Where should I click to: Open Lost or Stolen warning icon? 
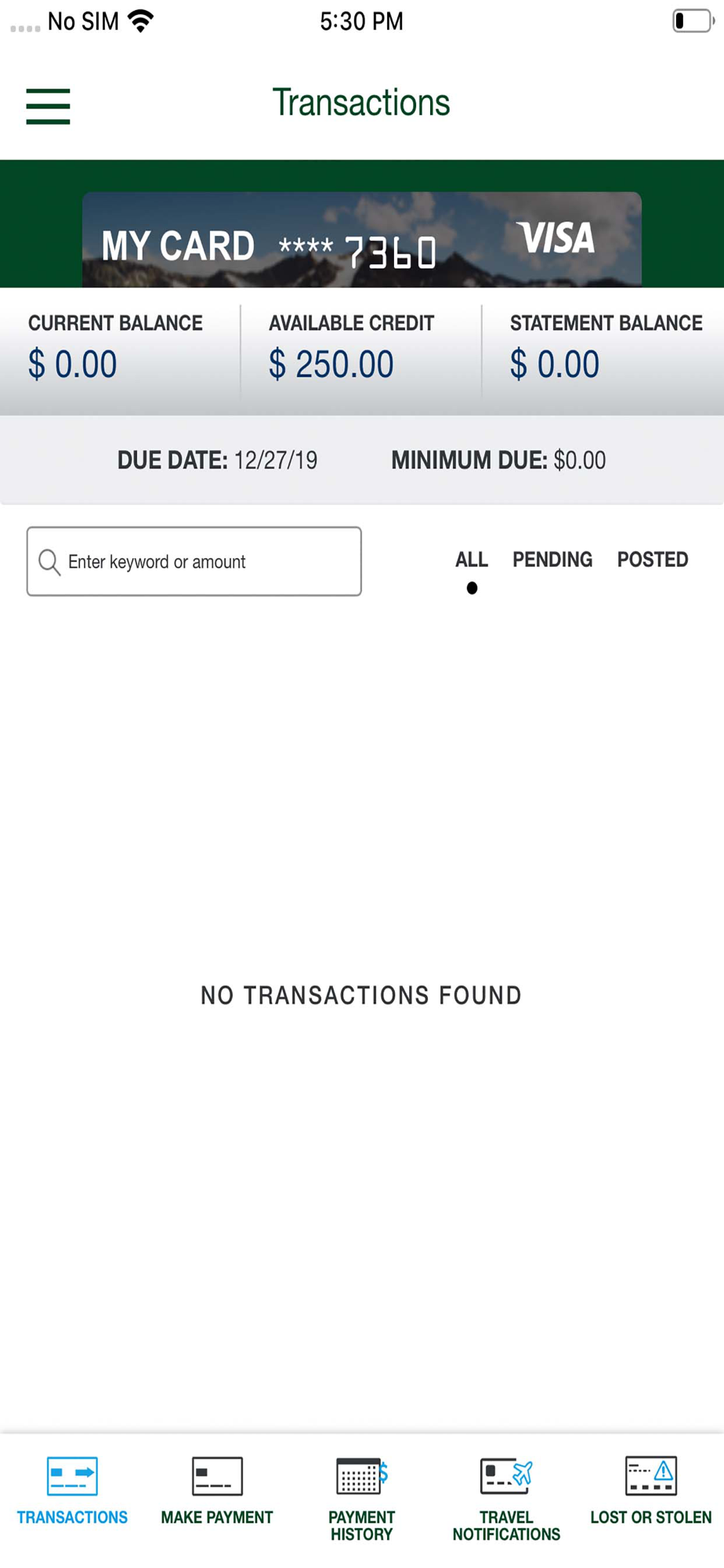651,1476
